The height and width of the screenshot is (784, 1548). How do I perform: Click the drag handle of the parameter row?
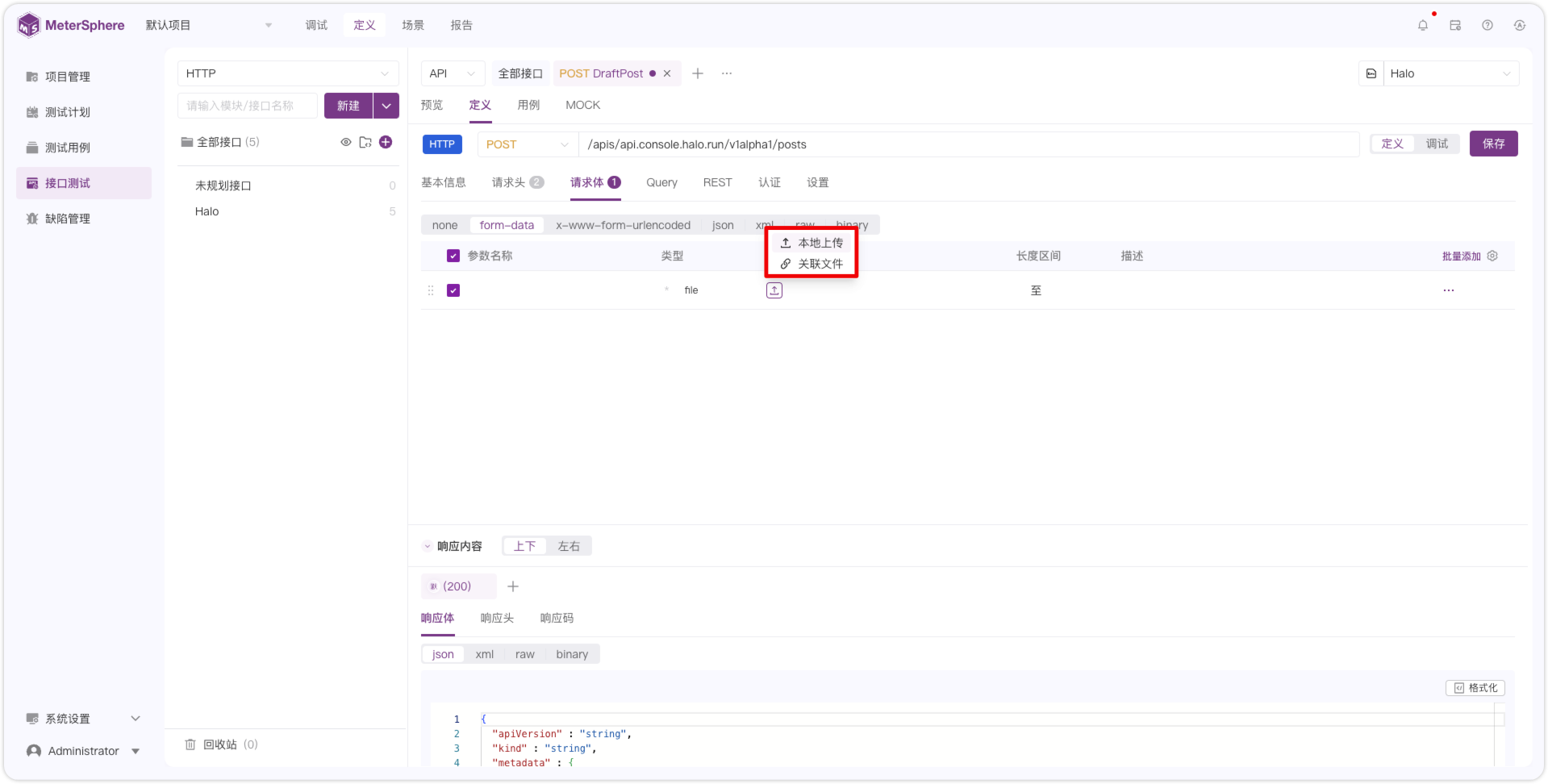click(431, 290)
